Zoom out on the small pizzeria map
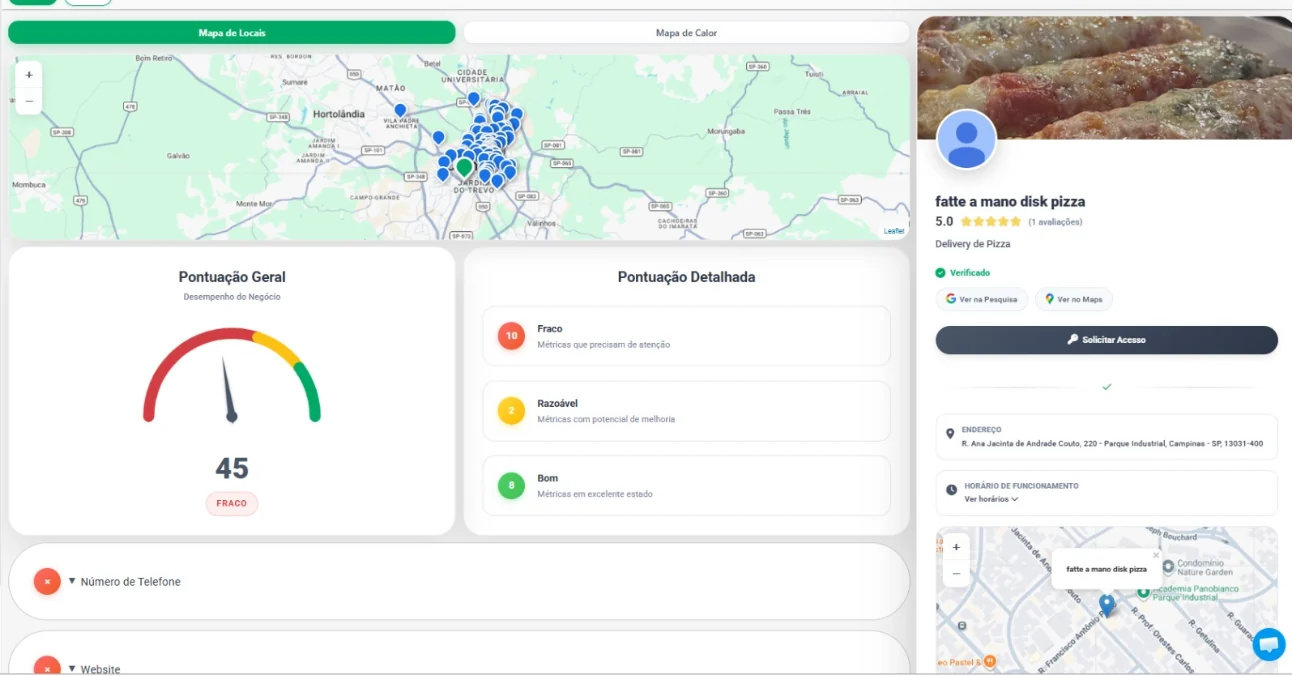1294x676 pixels. click(x=956, y=573)
